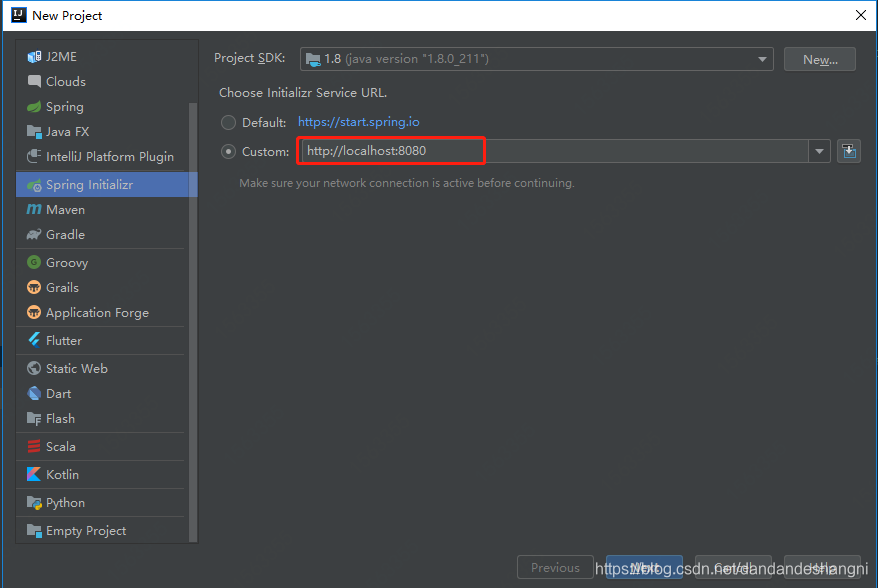
Task: Click the Flash folder icon
Action: (34, 418)
